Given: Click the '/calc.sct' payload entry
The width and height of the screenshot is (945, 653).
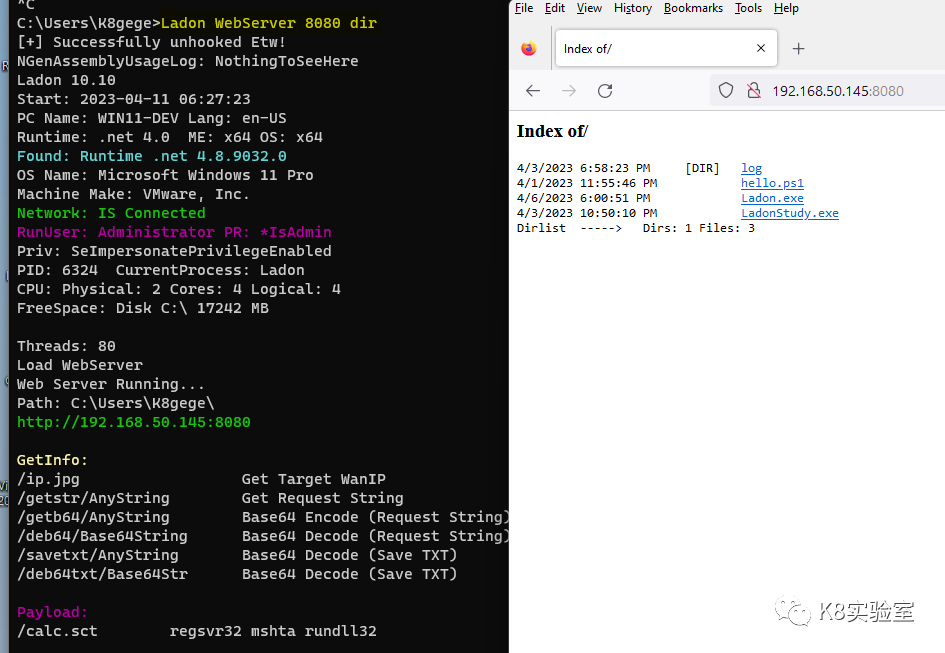Looking at the screenshot, I should click(x=57, y=631).
